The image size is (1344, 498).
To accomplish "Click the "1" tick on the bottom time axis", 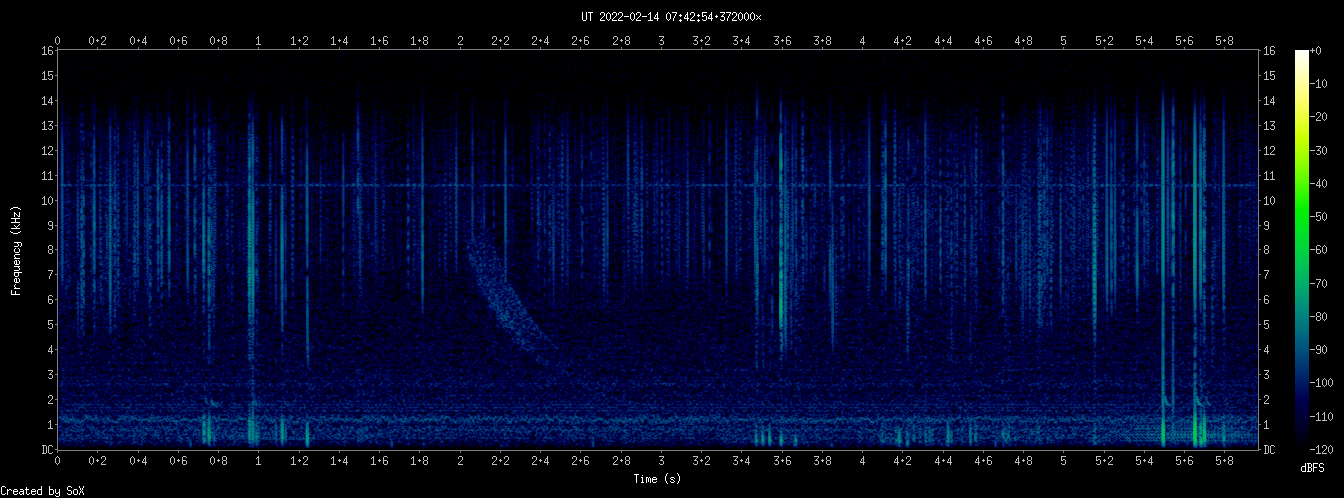I will (x=259, y=461).
